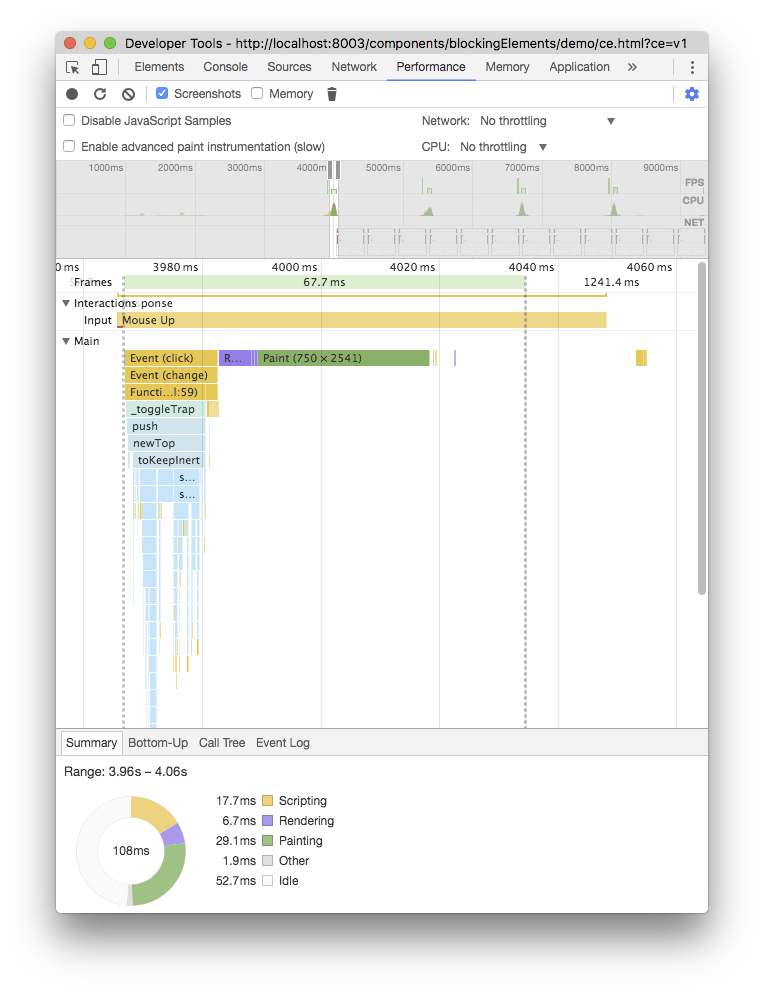Select the 1241.4 ms frame
The height and width of the screenshot is (993, 764).
point(611,282)
